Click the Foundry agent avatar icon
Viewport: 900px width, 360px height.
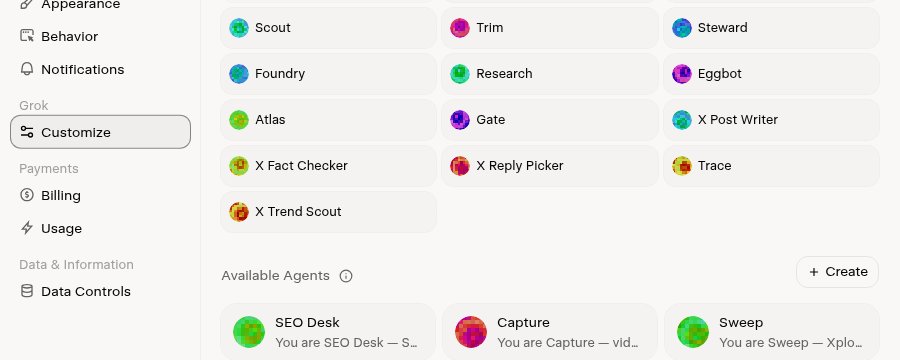pos(239,73)
